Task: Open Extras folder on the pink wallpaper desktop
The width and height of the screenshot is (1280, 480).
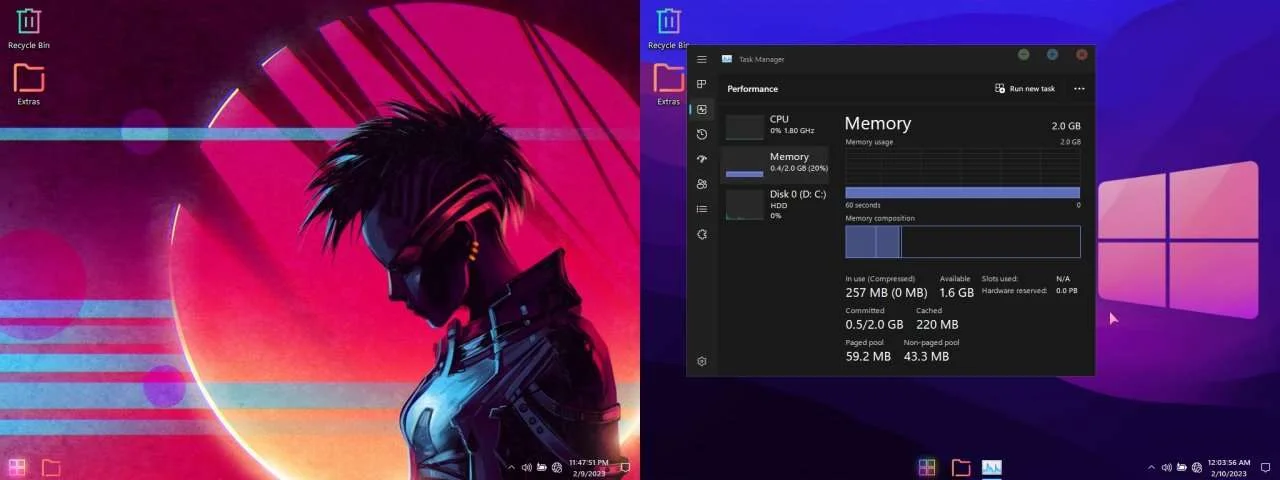Action: (x=29, y=84)
